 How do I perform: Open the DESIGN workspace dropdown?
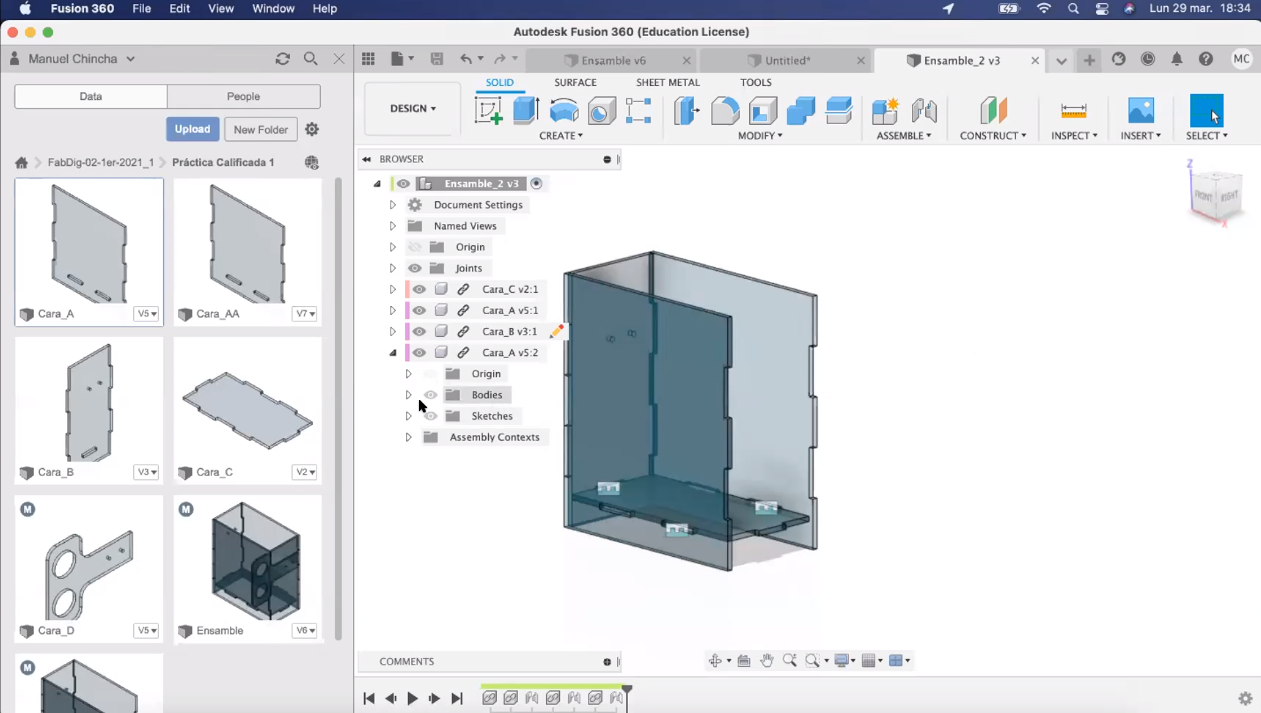coord(413,108)
